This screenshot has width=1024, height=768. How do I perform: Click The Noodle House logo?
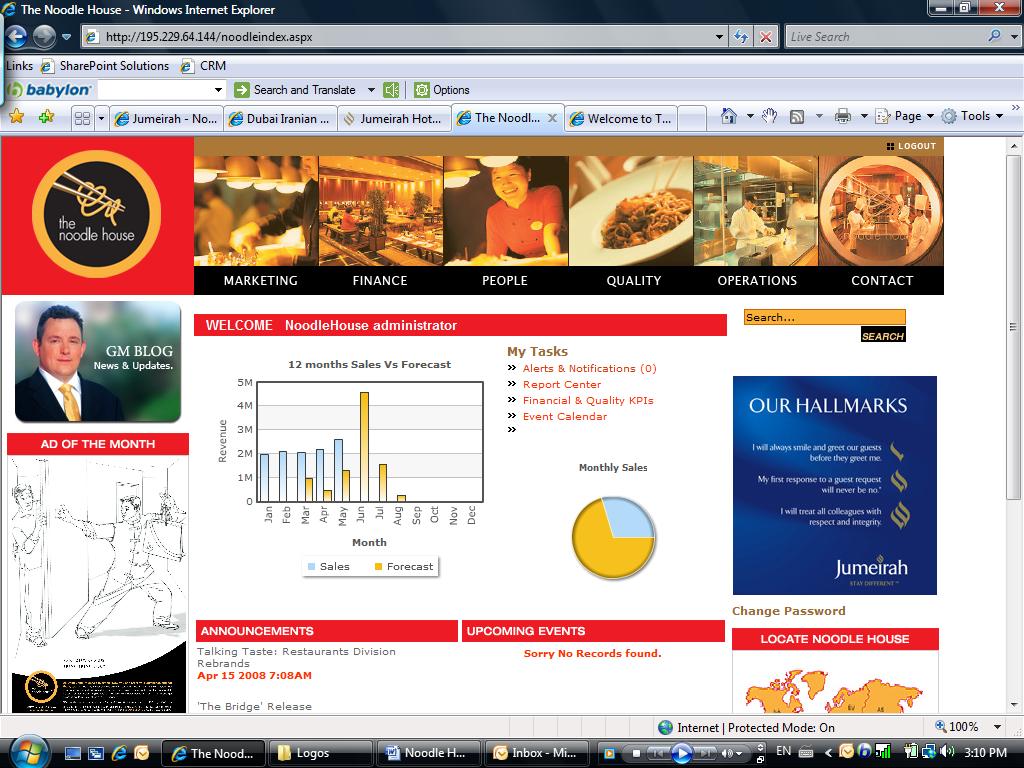tap(97, 214)
